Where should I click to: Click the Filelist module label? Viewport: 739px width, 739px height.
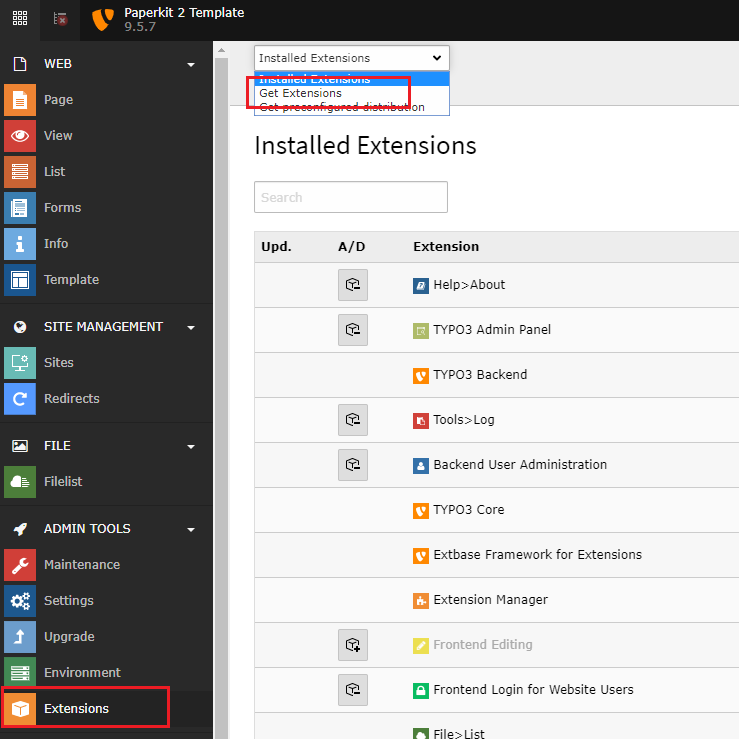coord(63,481)
